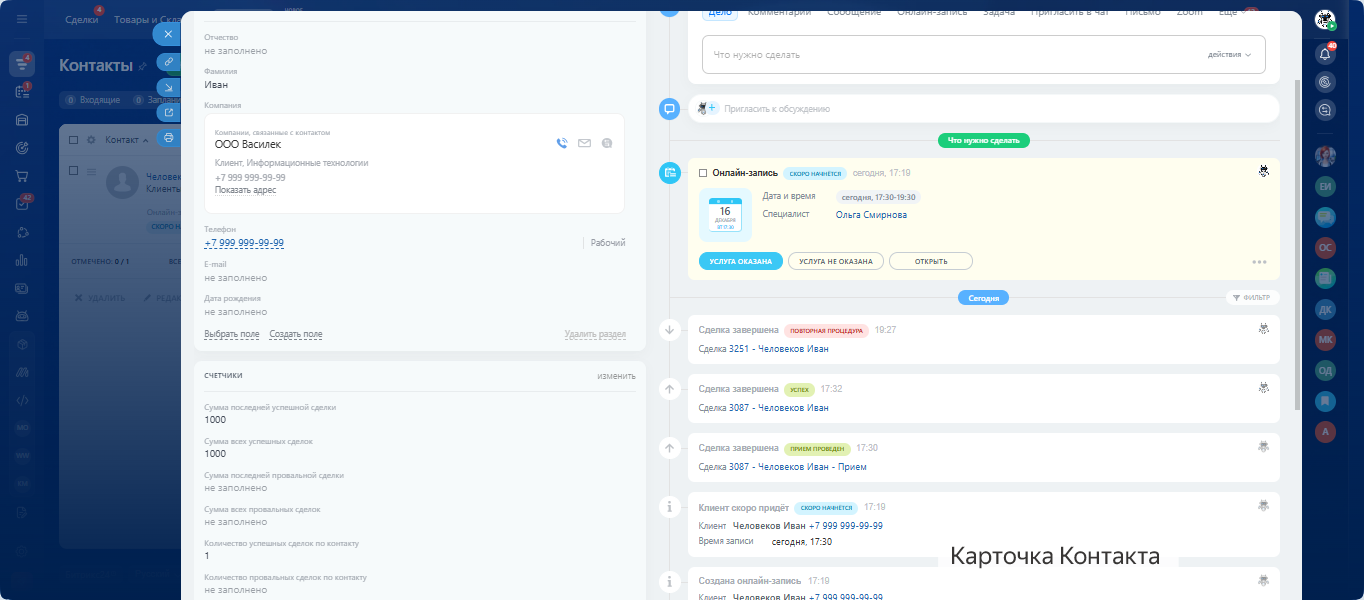Click the Удалить раздел link
Image resolution: width=1364 pixels, height=600 pixels.
(595, 334)
